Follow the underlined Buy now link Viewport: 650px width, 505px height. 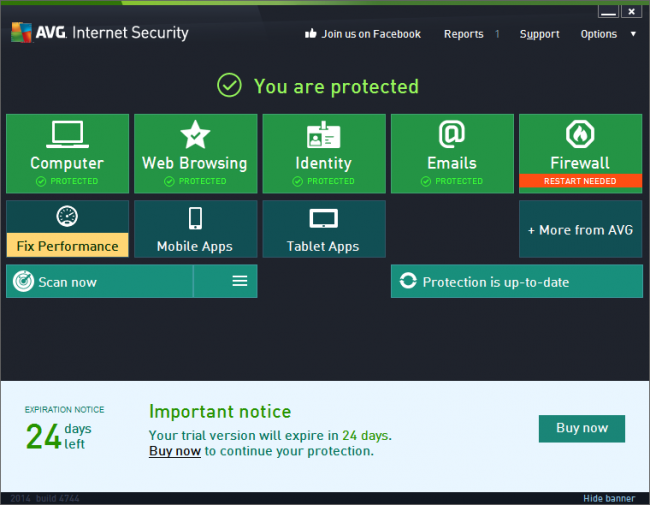[x=175, y=451]
